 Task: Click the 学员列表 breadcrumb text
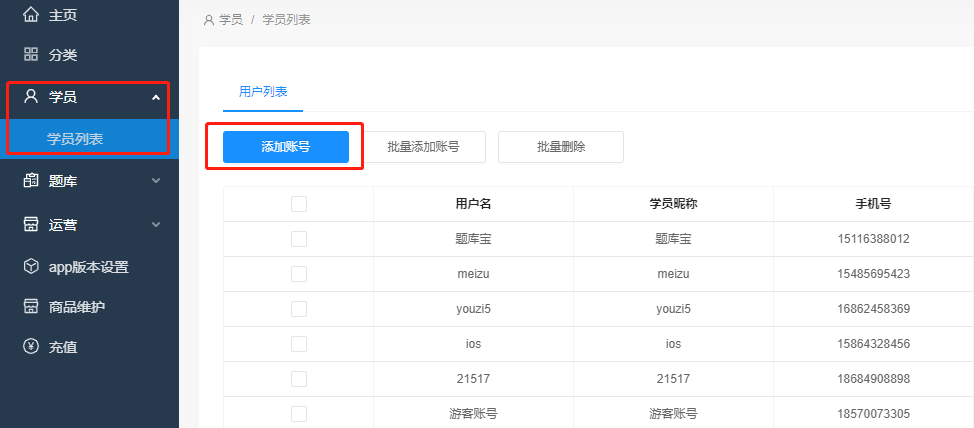tap(286, 20)
